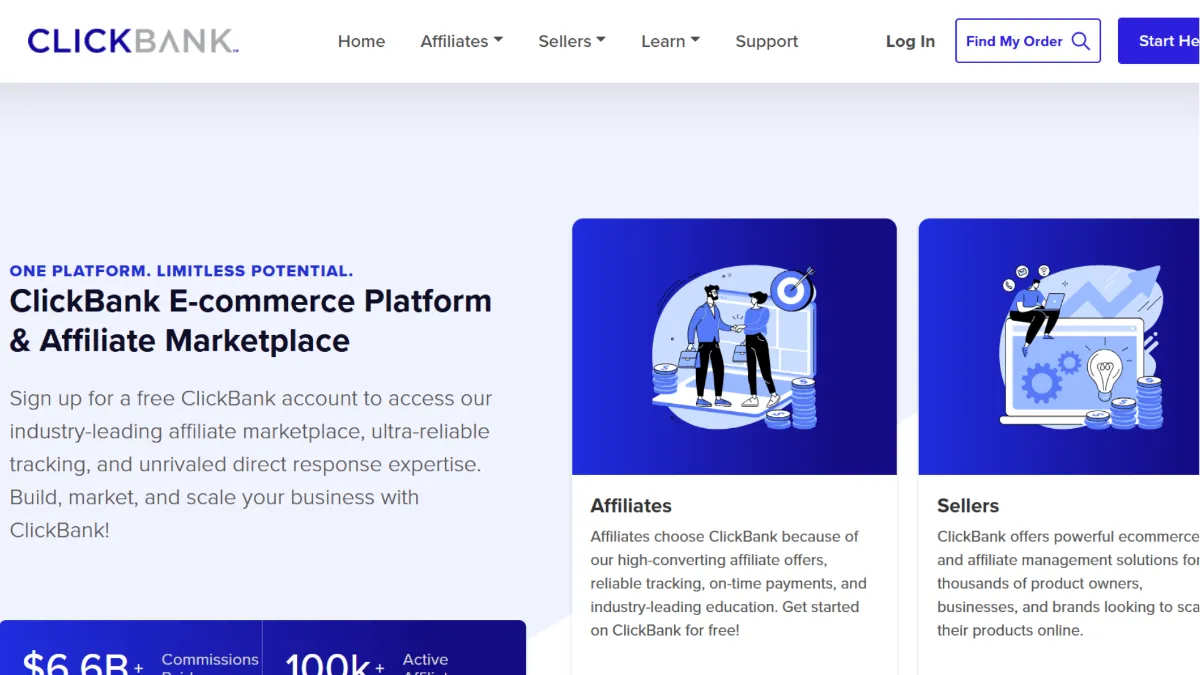Click the ClickBank logo

click(133, 41)
